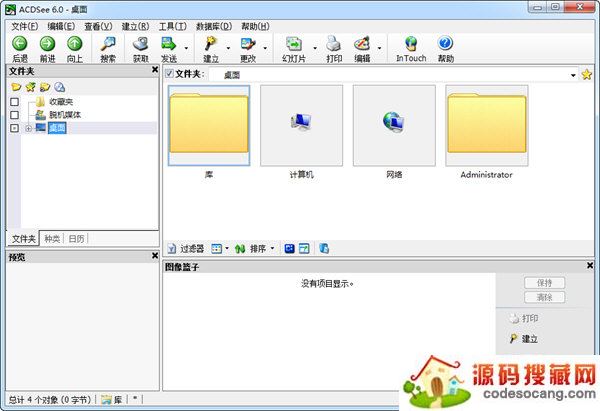Close the 图像篮子 pane

point(590,265)
